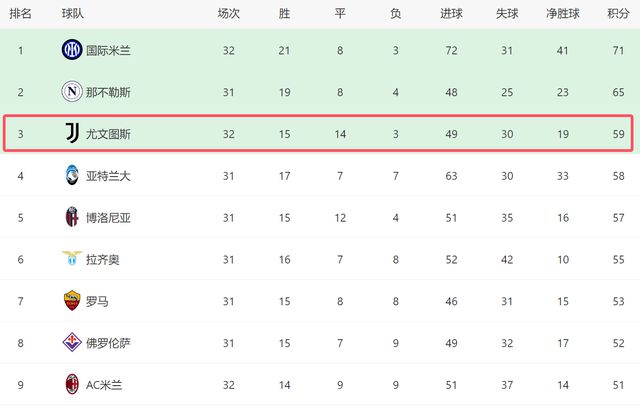Select the AC米兰 team name
Screen dimensions: 640x407
pyautogui.click(x=106, y=385)
